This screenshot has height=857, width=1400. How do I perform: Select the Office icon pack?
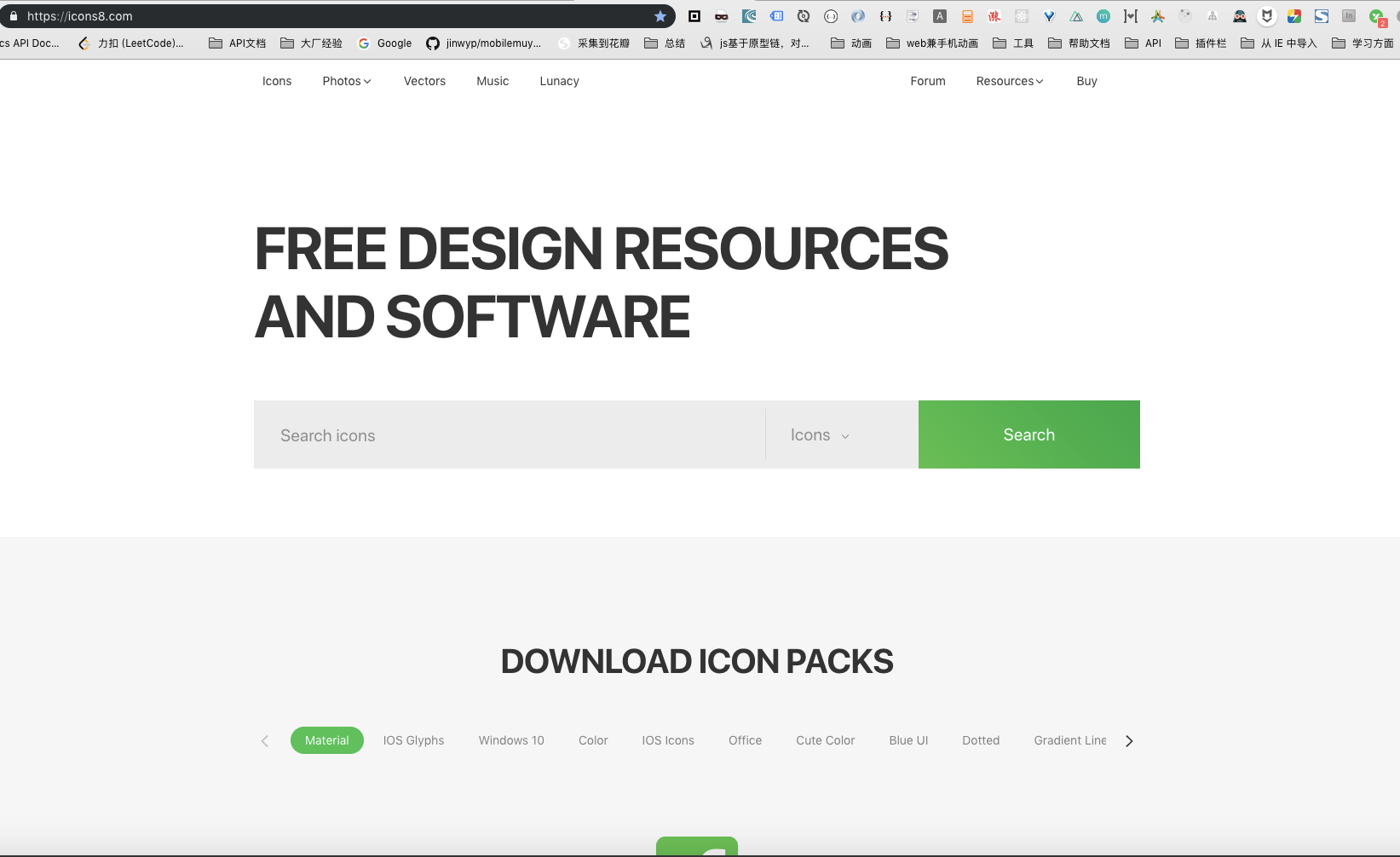[x=745, y=740]
